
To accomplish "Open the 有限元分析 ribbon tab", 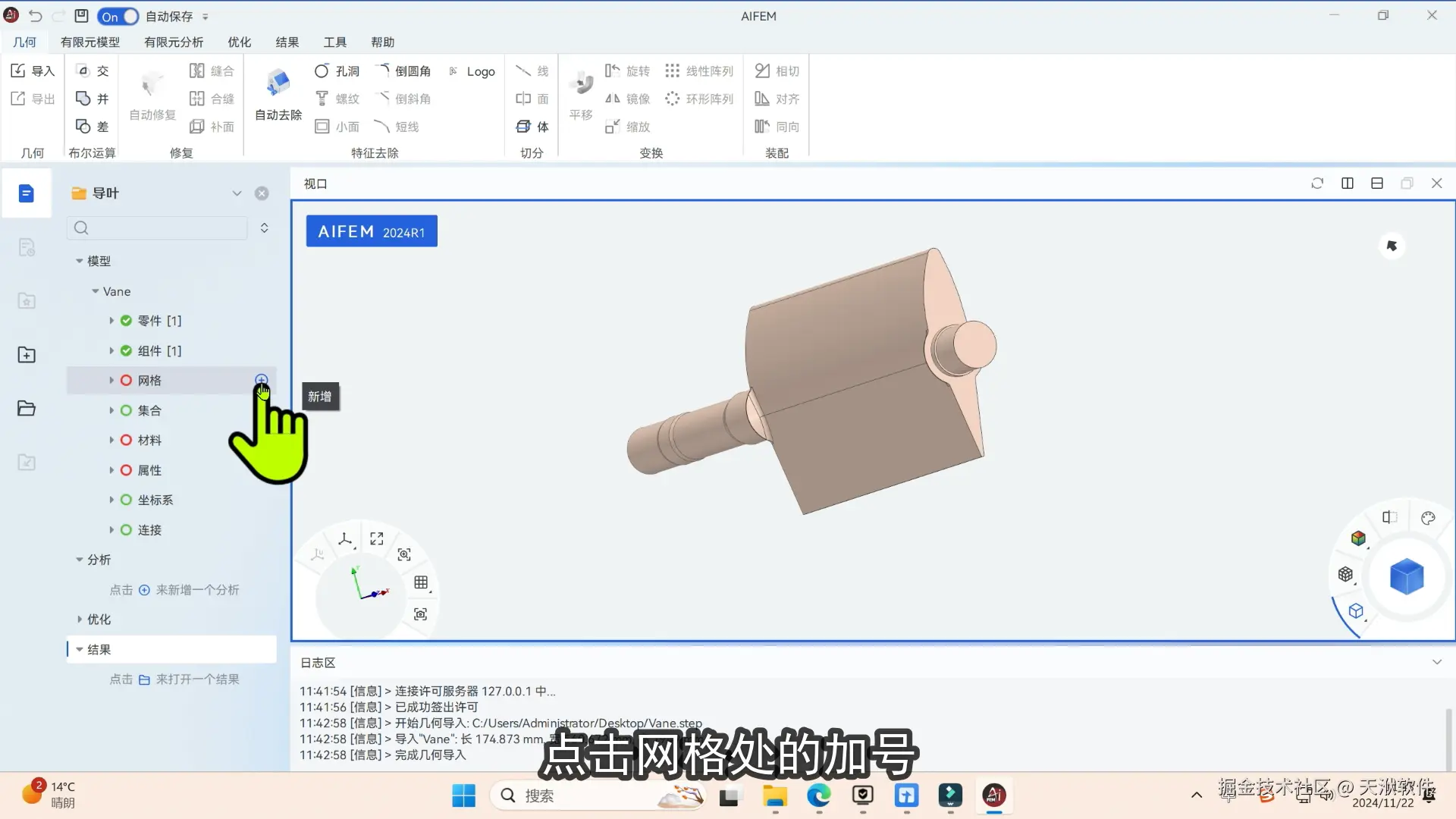I will coord(174,42).
